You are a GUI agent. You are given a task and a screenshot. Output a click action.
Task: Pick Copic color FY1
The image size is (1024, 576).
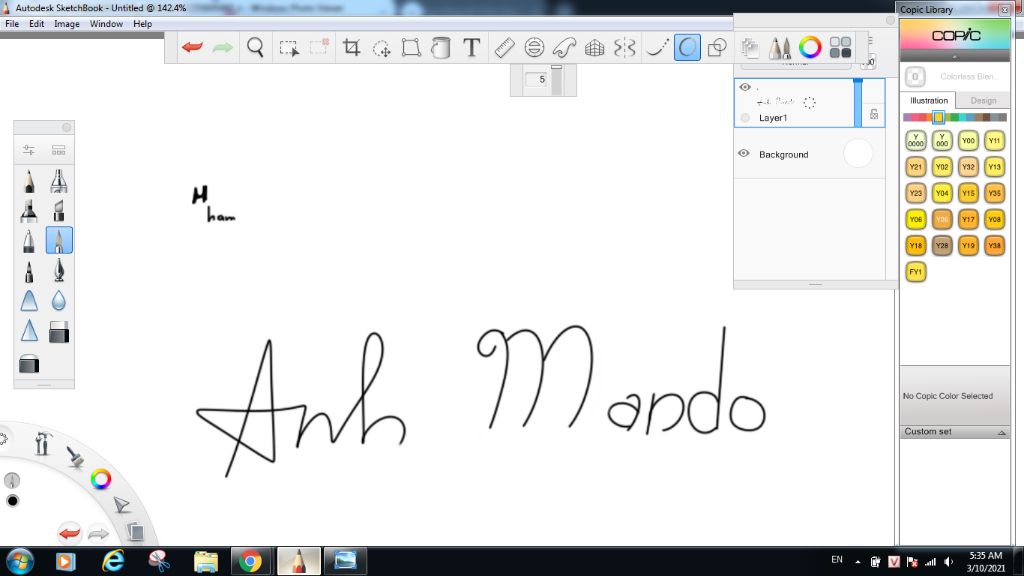tap(916, 272)
